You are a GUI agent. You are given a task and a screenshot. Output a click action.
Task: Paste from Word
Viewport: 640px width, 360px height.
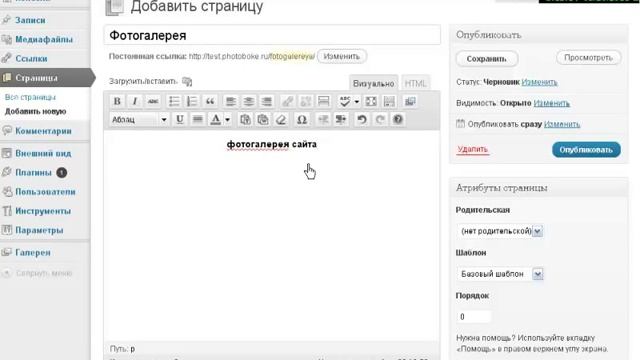click(263, 120)
